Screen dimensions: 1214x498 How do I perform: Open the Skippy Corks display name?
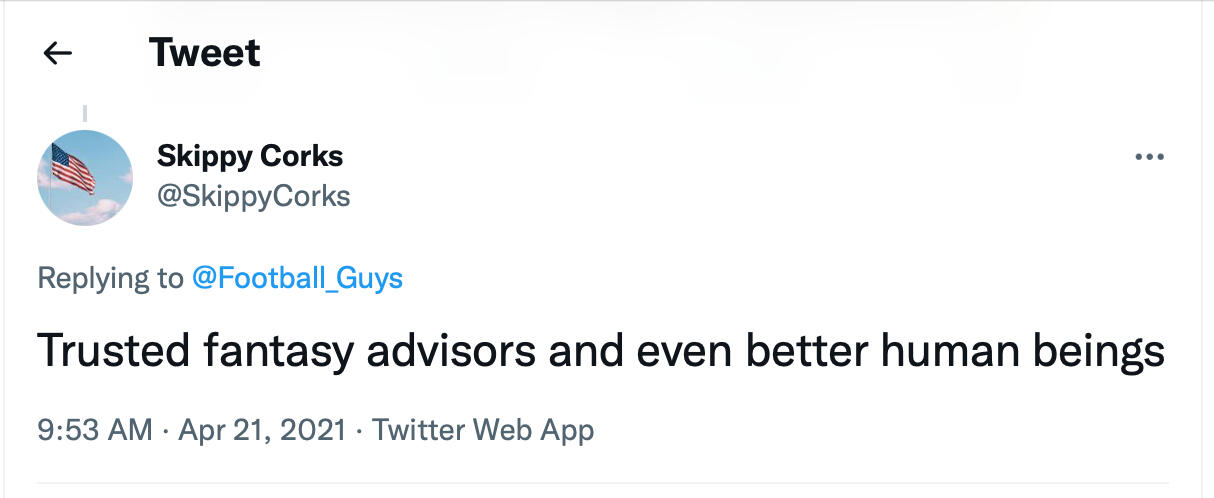[x=249, y=156]
